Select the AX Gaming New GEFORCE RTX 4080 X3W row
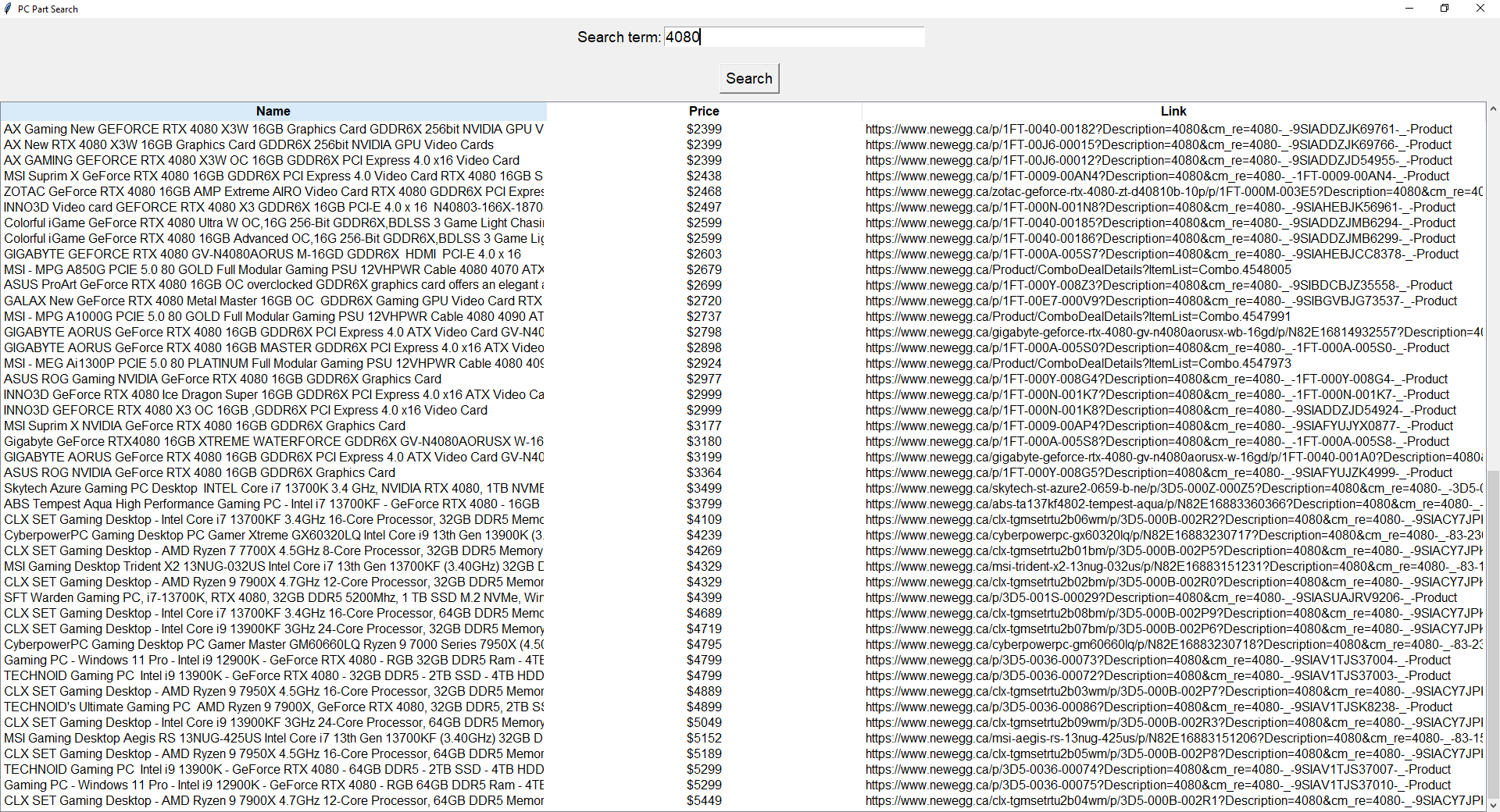 coord(742,129)
